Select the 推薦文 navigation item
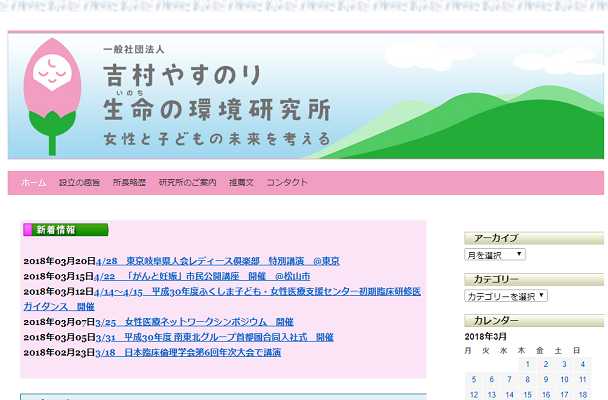 click(x=241, y=183)
